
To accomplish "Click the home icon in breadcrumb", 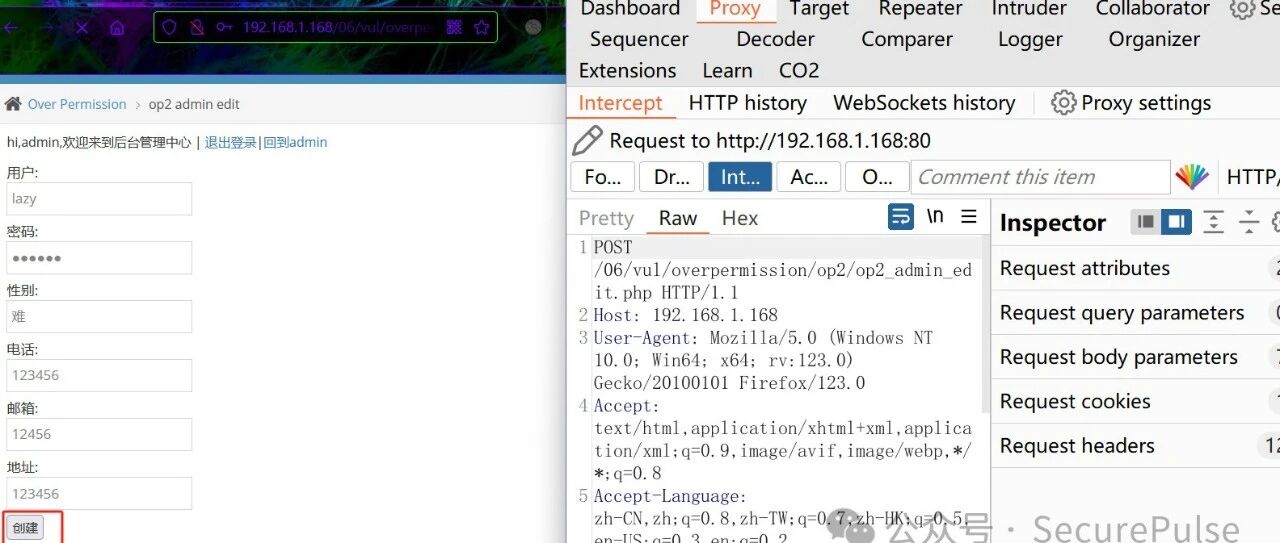I will (x=13, y=104).
